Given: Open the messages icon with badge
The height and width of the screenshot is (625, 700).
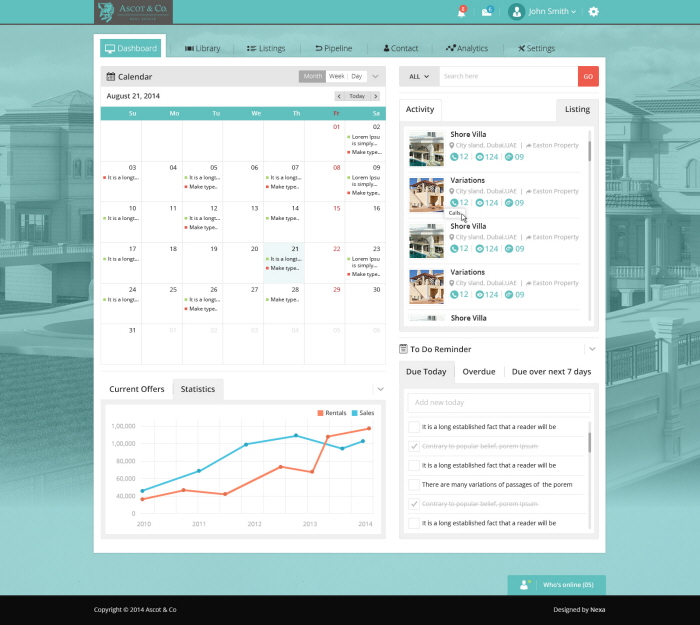Looking at the screenshot, I should (487, 11).
